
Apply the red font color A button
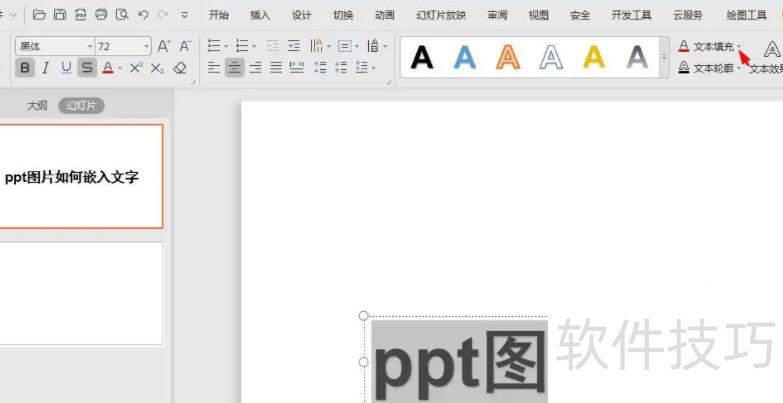(x=107, y=67)
